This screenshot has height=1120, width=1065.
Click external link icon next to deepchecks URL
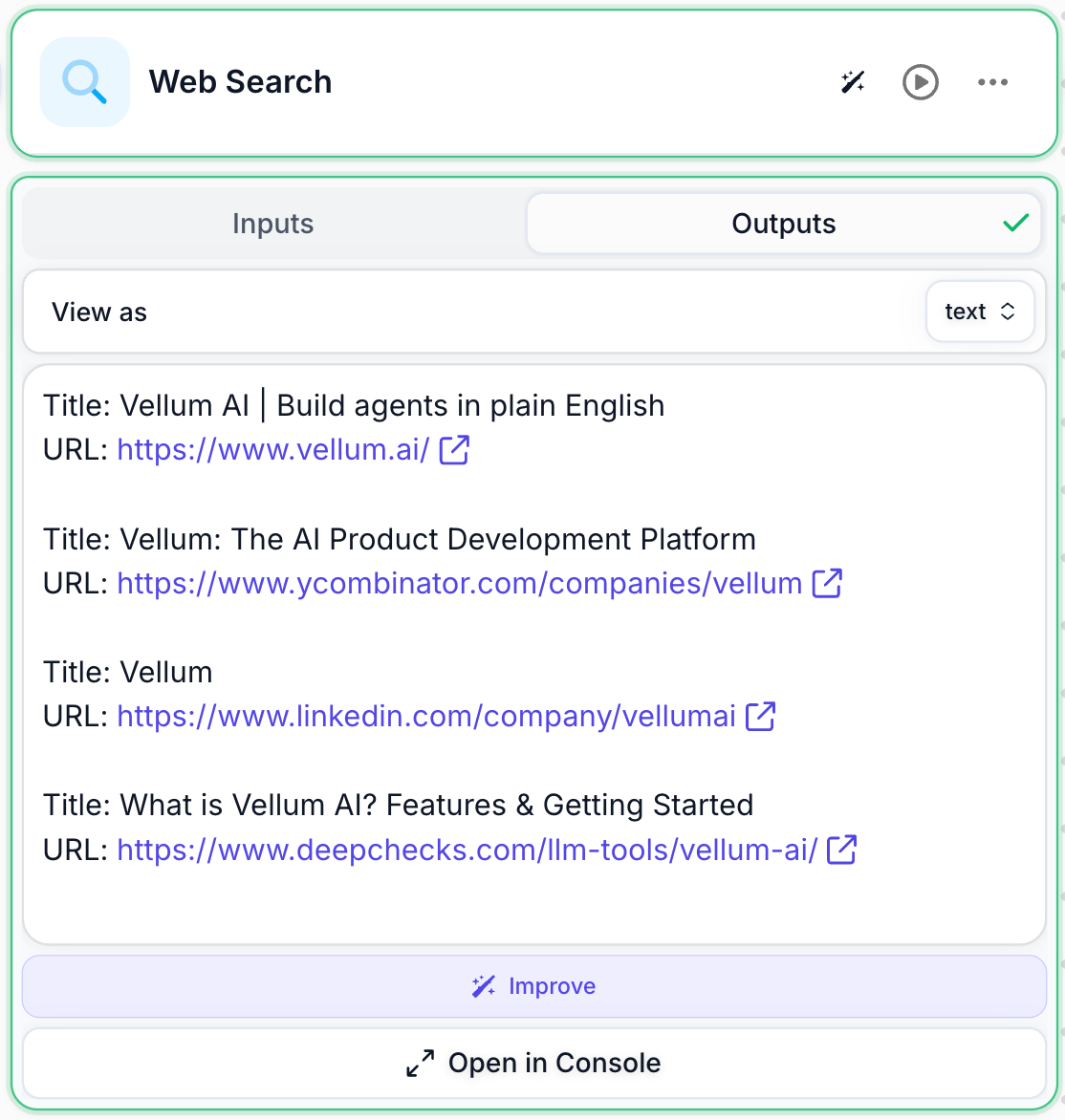click(842, 849)
